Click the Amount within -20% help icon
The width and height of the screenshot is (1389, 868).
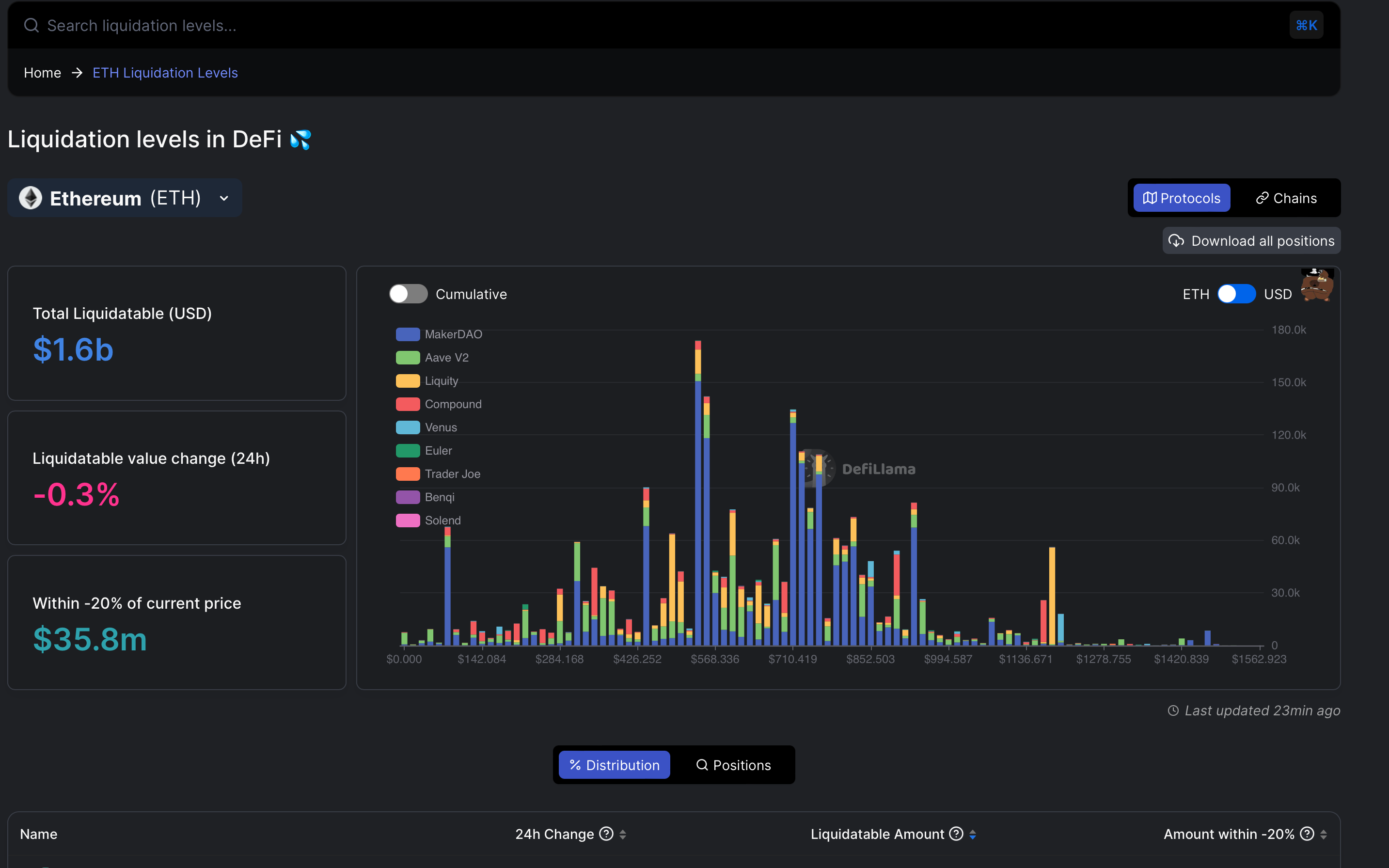click(1307, 834)
